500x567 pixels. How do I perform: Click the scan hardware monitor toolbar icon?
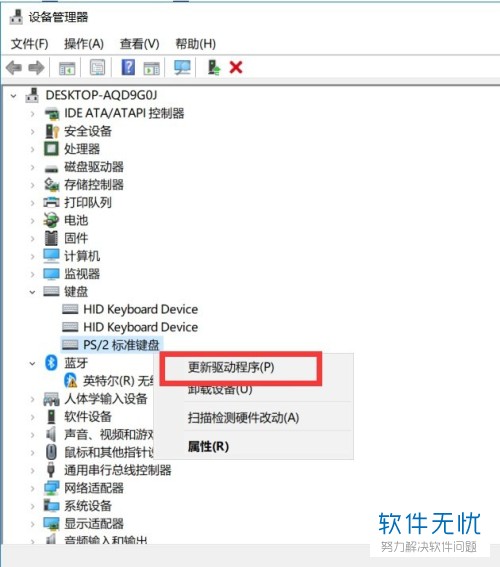click(182, 67)
